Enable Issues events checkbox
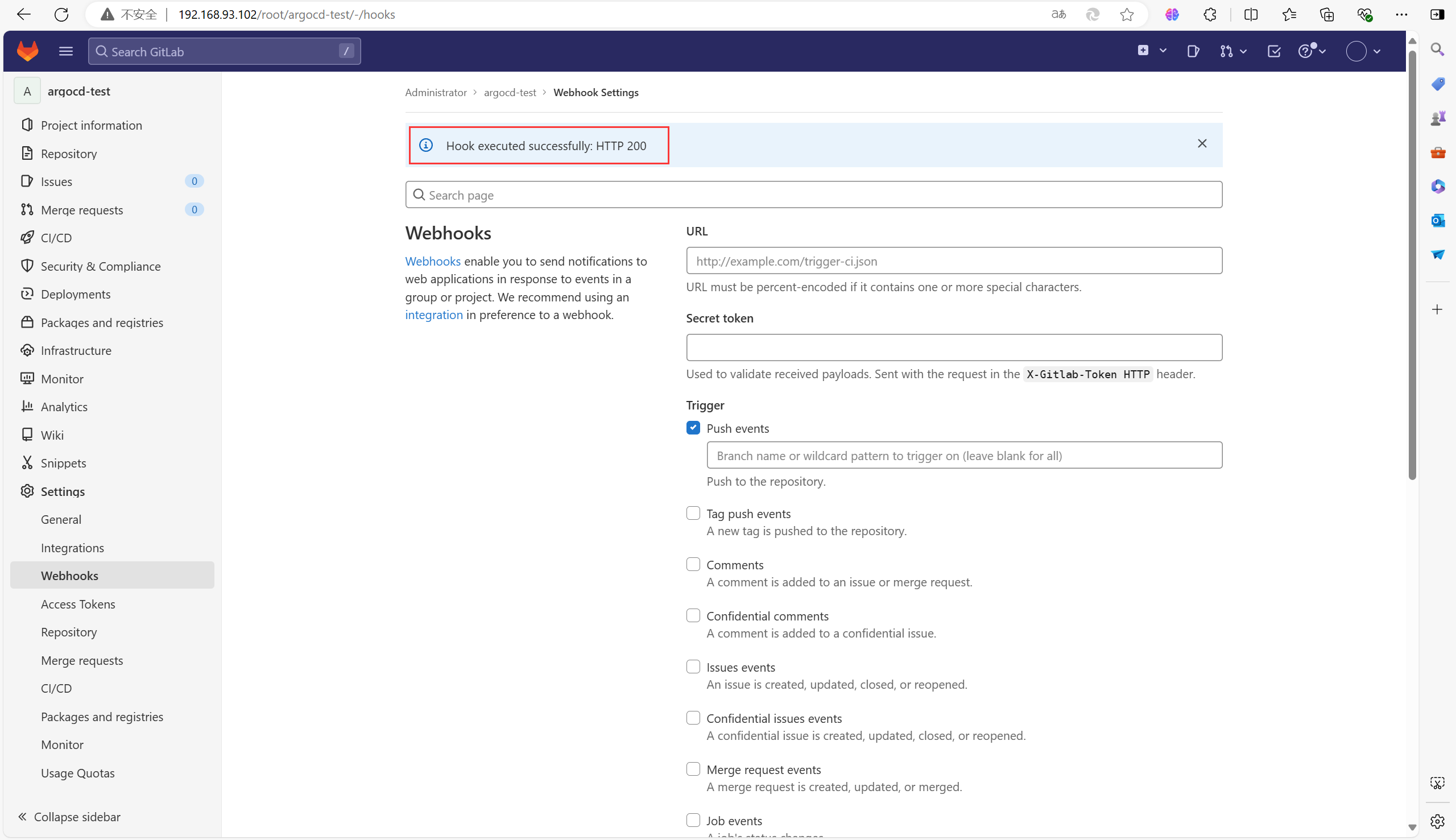This screenshot has height=840, width=1456. point(693,667)
